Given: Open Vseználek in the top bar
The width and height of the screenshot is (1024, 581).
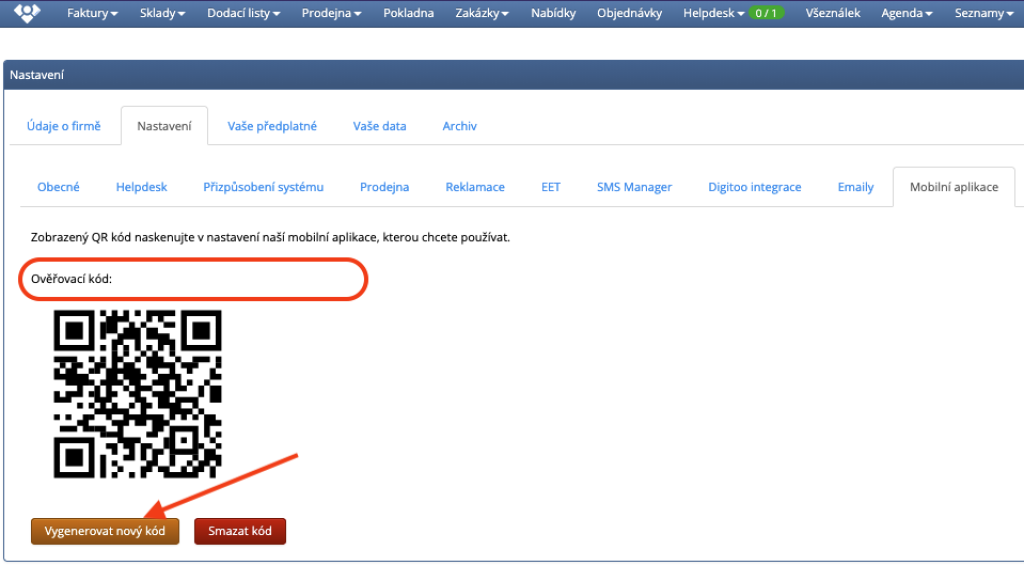Looking at the screenshot, I should [x=832, y=14].
